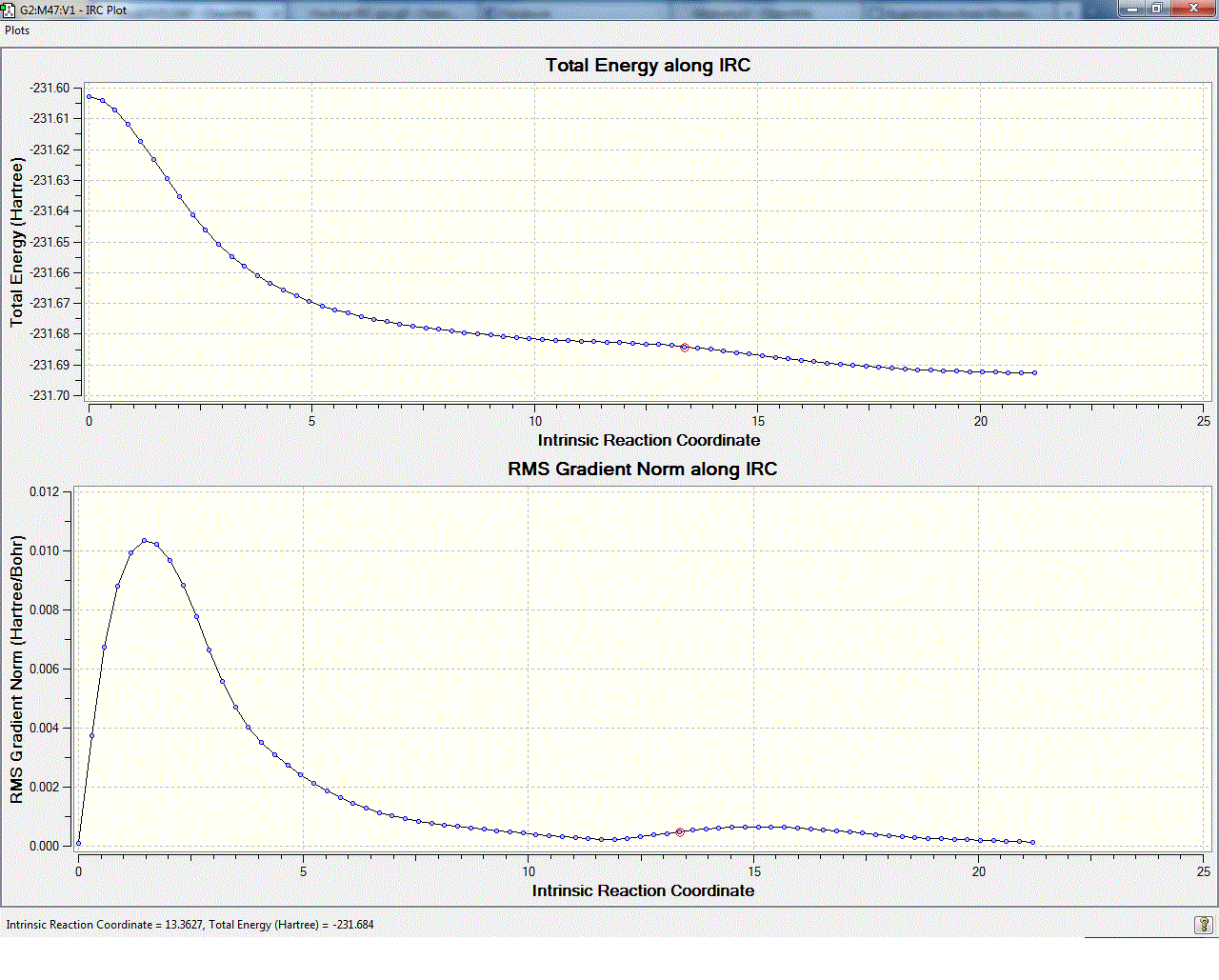Click x-axis tick 15 on the gradient plot
The height and width of the screenshot is (980, 1219).
753,871
